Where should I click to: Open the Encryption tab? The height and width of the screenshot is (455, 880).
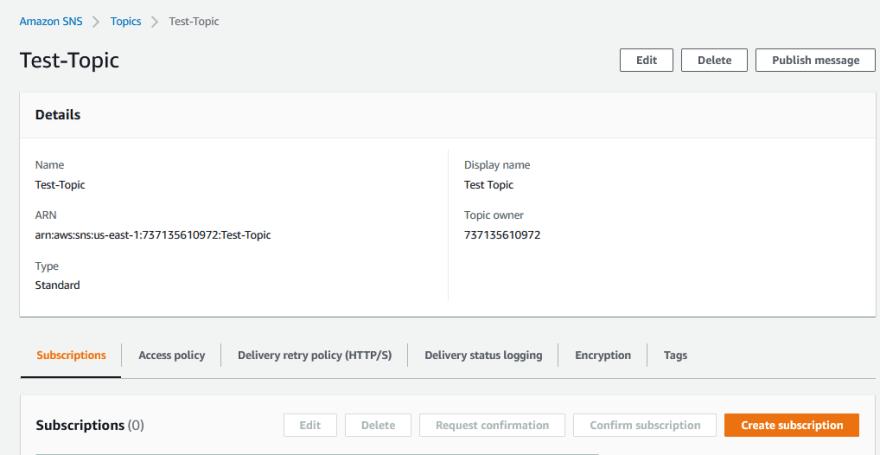(x=603, y=355)
